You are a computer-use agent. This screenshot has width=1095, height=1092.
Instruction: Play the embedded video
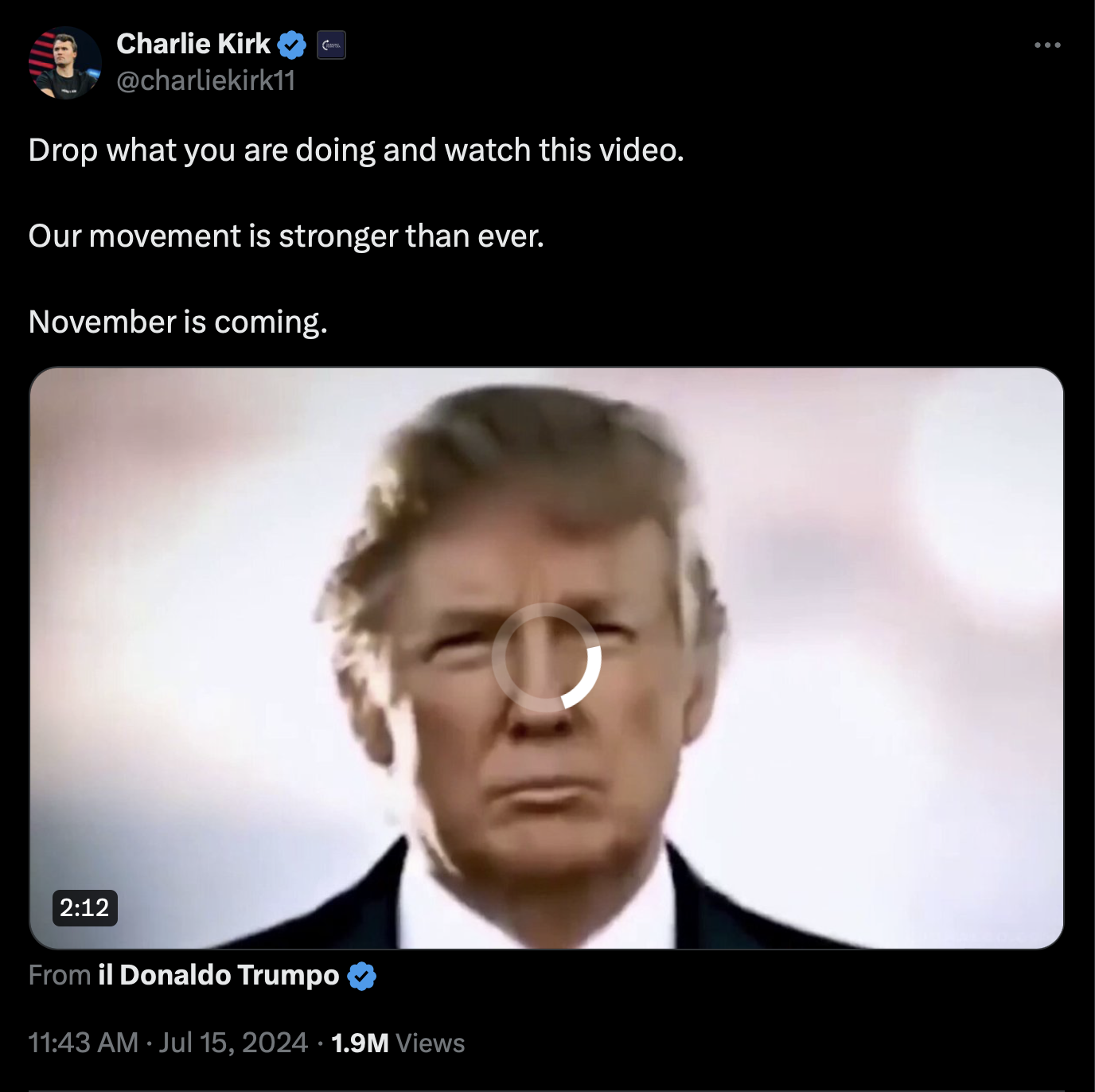[547, 657]
